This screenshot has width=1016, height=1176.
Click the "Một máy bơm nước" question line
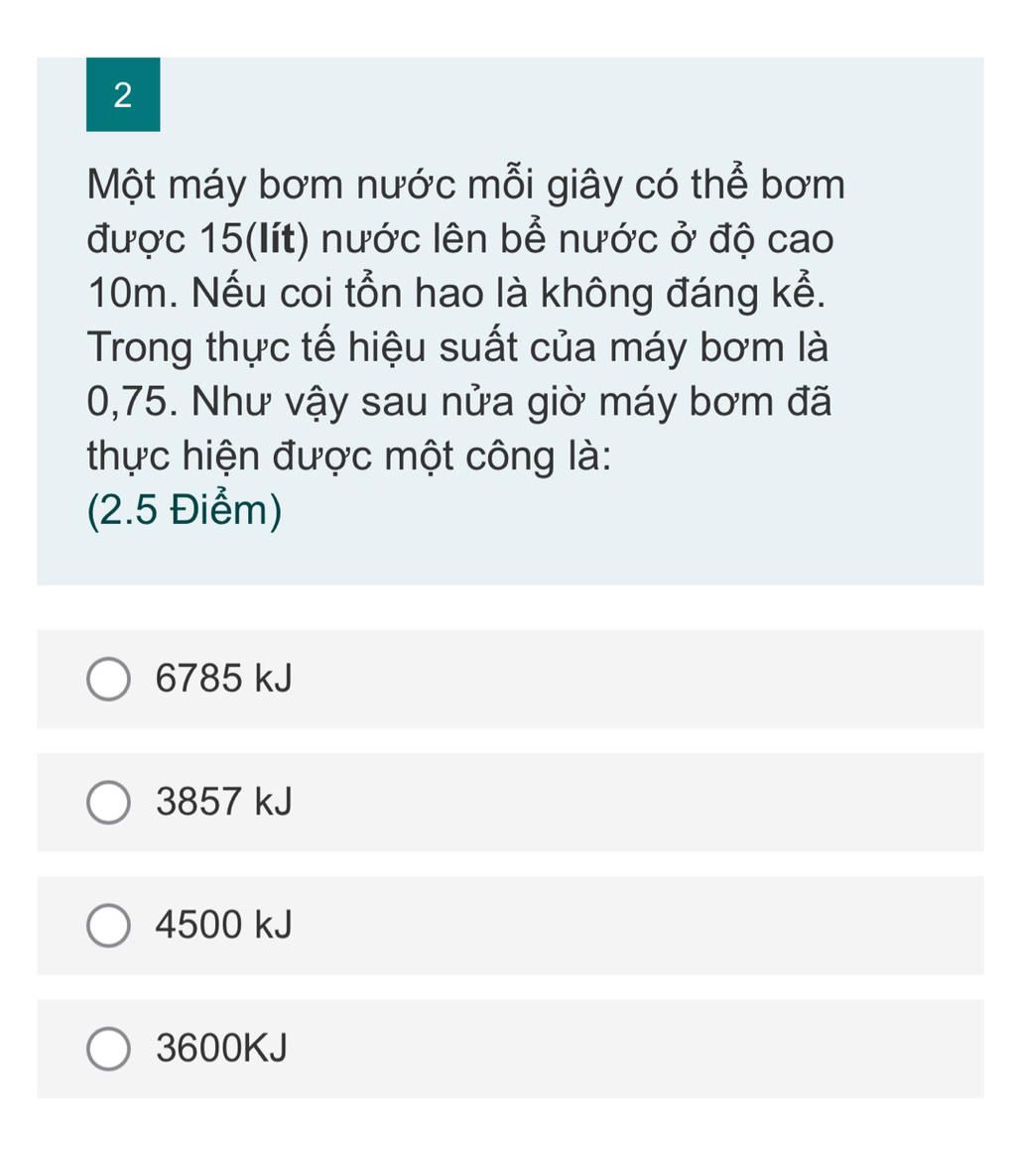pyautogui.click(x=466, y=186)
